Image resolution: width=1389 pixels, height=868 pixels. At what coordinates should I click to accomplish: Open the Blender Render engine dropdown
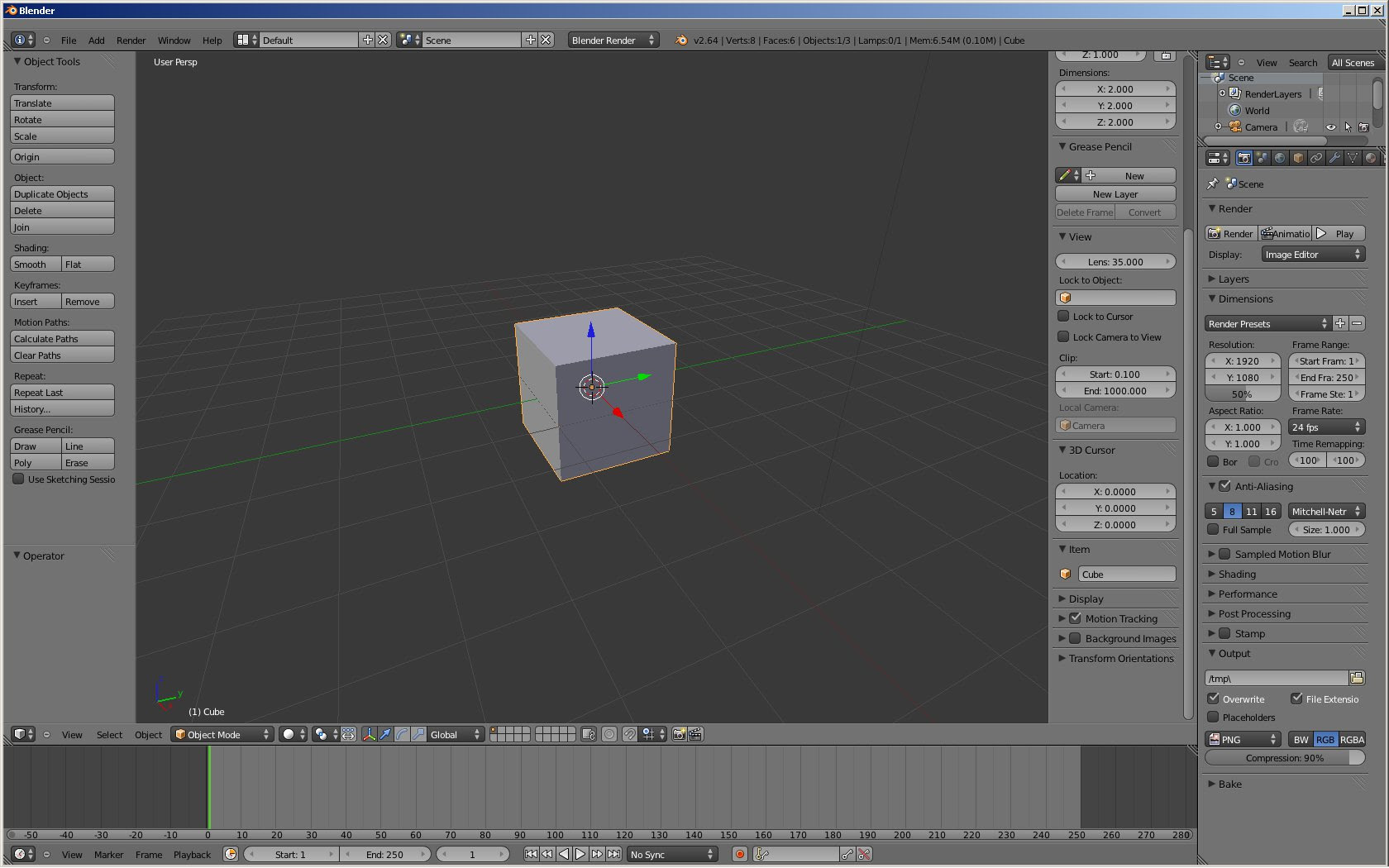[x=612, y=40]
